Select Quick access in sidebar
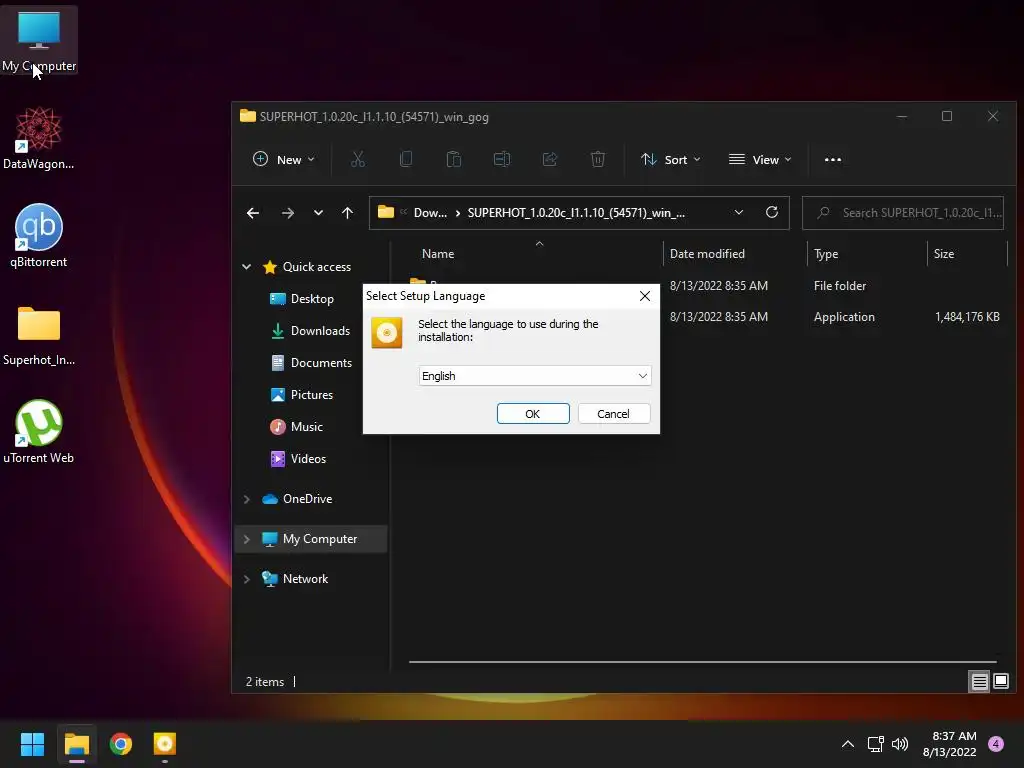The width and height of the screenshot is (1024, 768). (317, 266)
